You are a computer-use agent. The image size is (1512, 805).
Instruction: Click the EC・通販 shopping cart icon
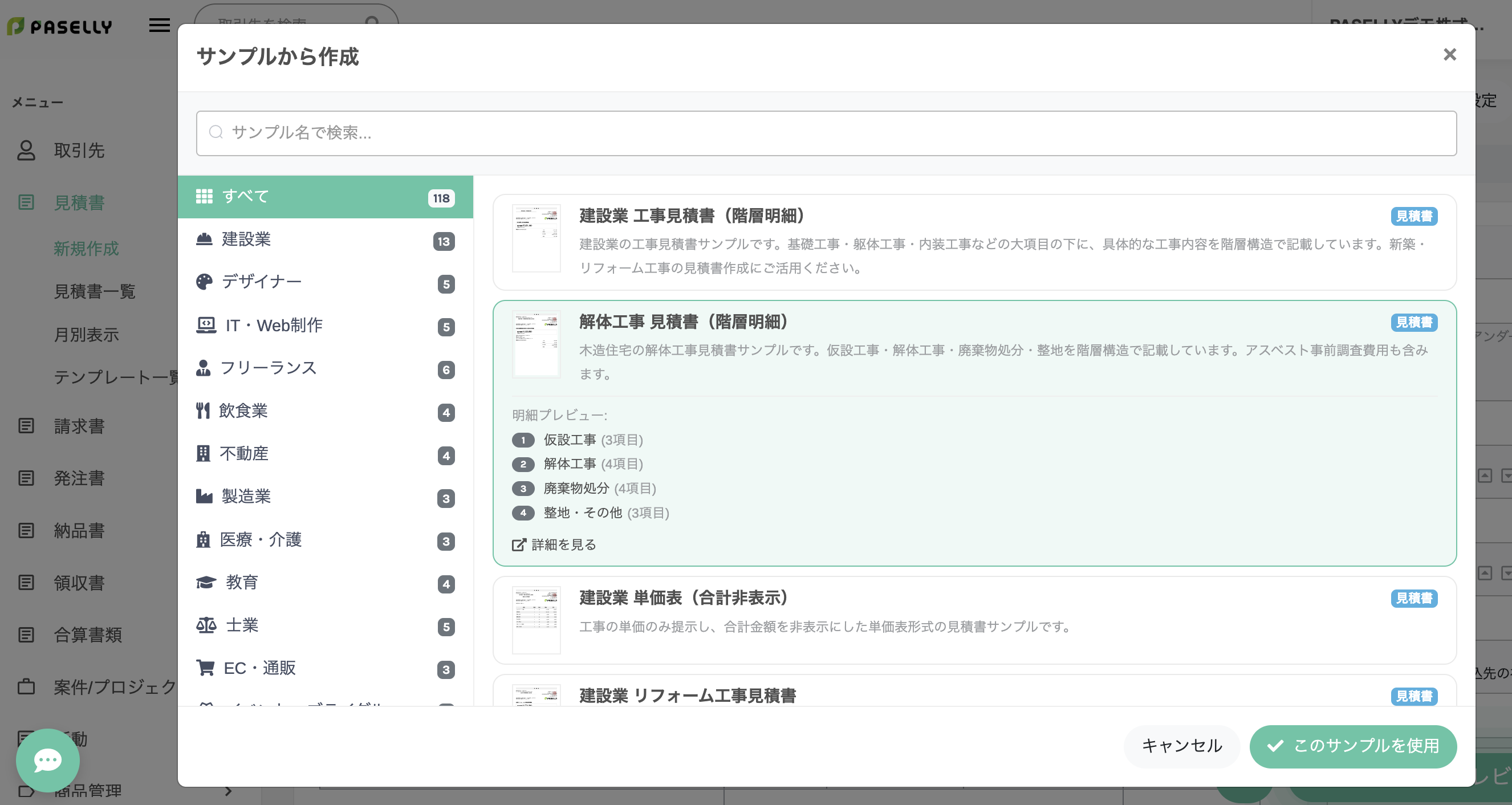click(205, 668)
